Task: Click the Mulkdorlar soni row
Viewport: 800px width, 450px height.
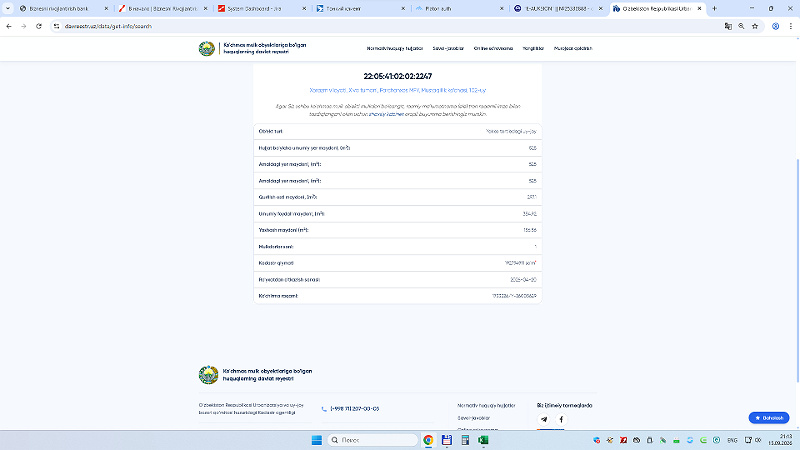Action: [397, 246]
